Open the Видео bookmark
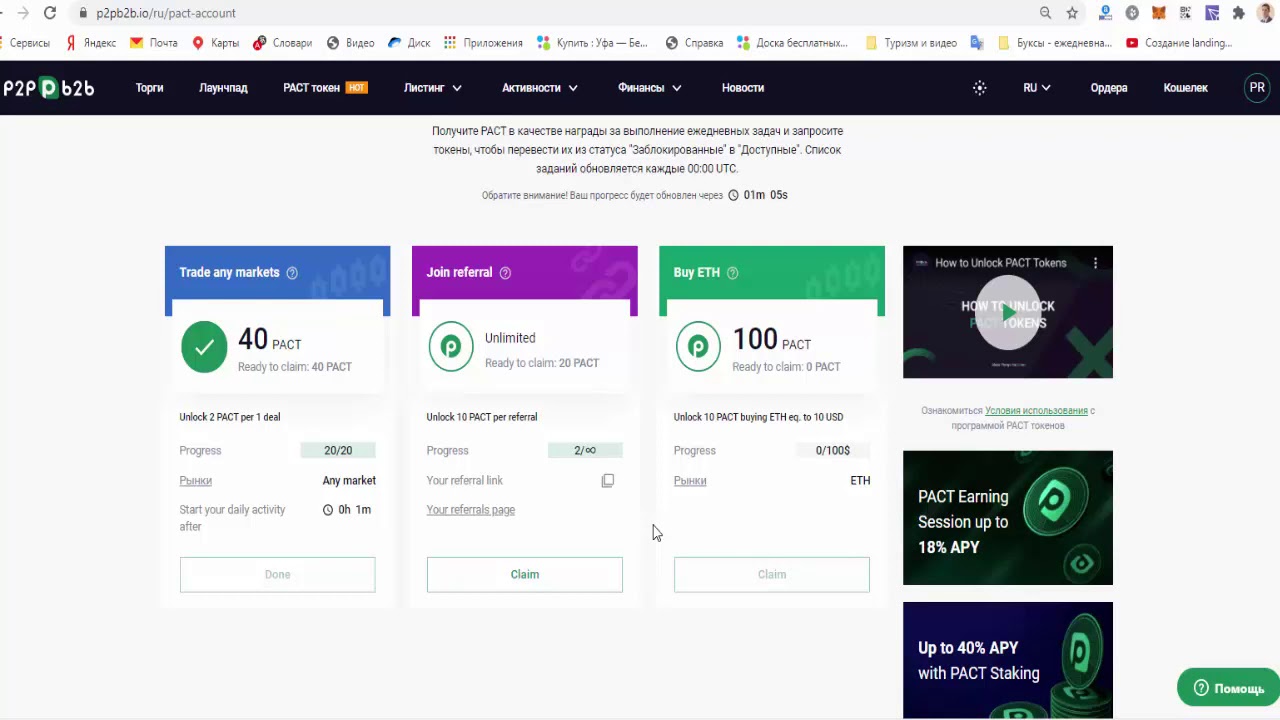The width and height of the screenshot is (1280, 720). tap(350, 43)
